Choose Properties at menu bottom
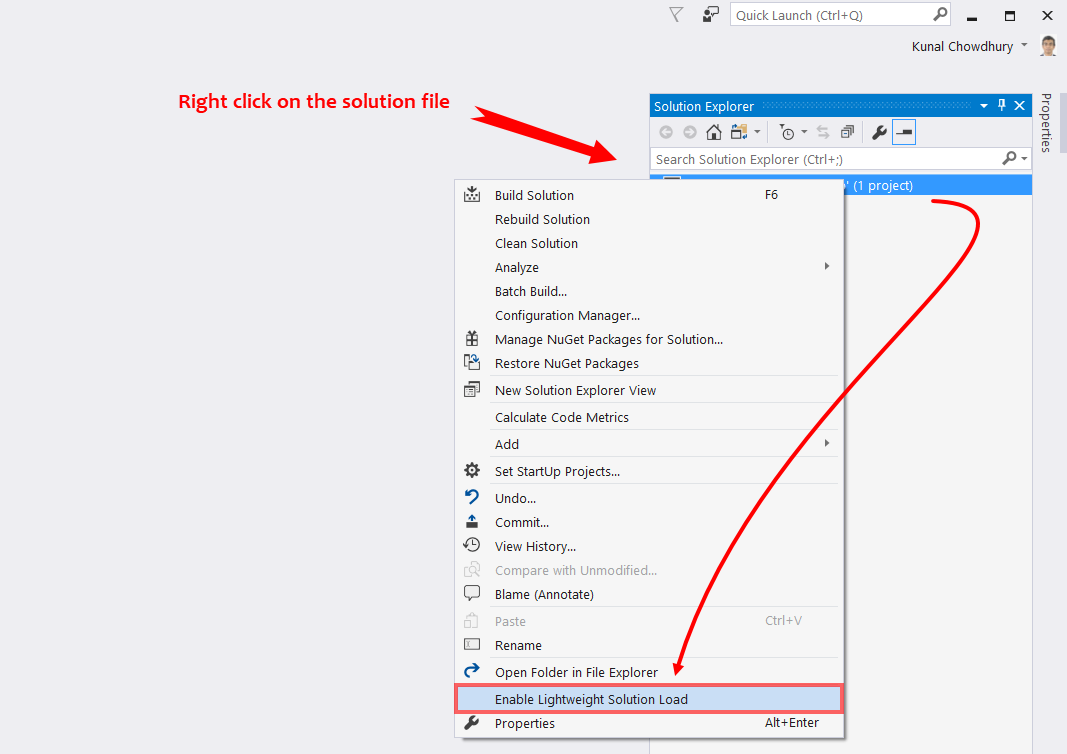1067x754 pixels. pyautogui.click(x=649, y=723)
